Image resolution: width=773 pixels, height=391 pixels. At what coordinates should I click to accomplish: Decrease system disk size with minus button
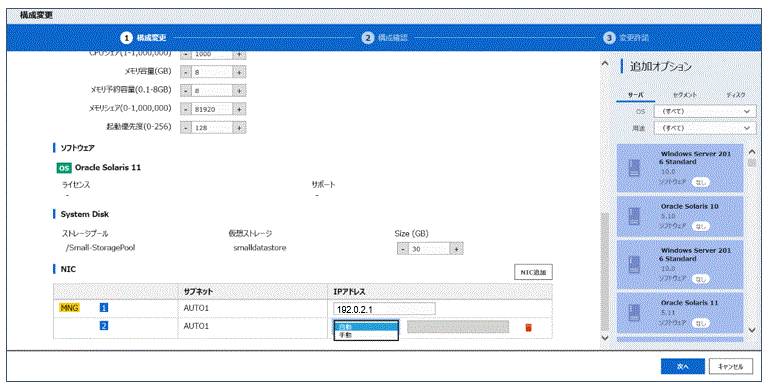(402, 249)
